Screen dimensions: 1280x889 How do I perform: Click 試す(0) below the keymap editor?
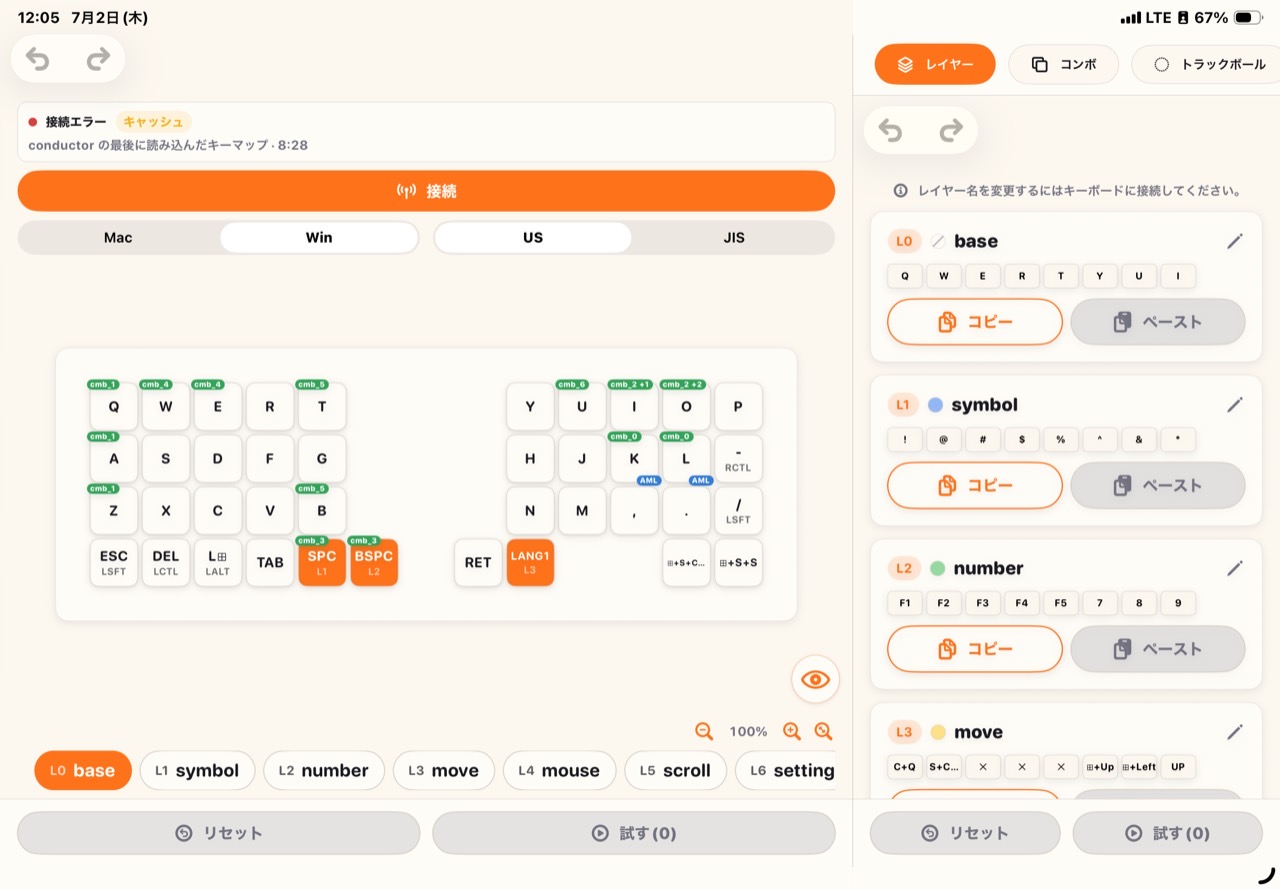click(634, 833)
